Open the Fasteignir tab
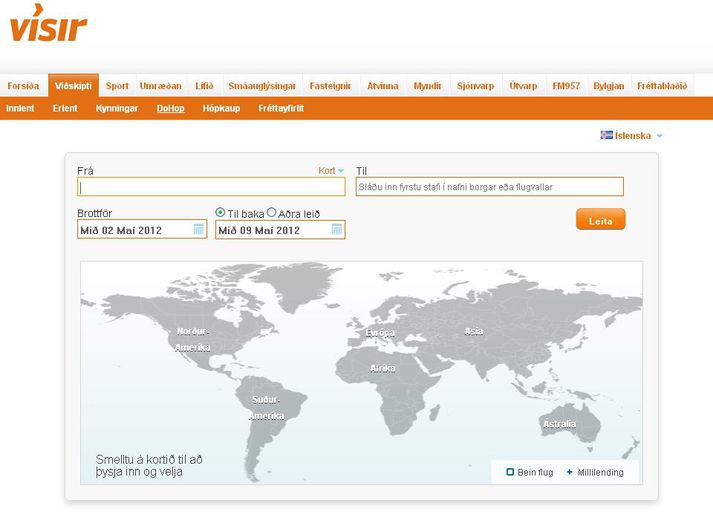This screenshot has height=512, width=713. click(x=330, y=85)
